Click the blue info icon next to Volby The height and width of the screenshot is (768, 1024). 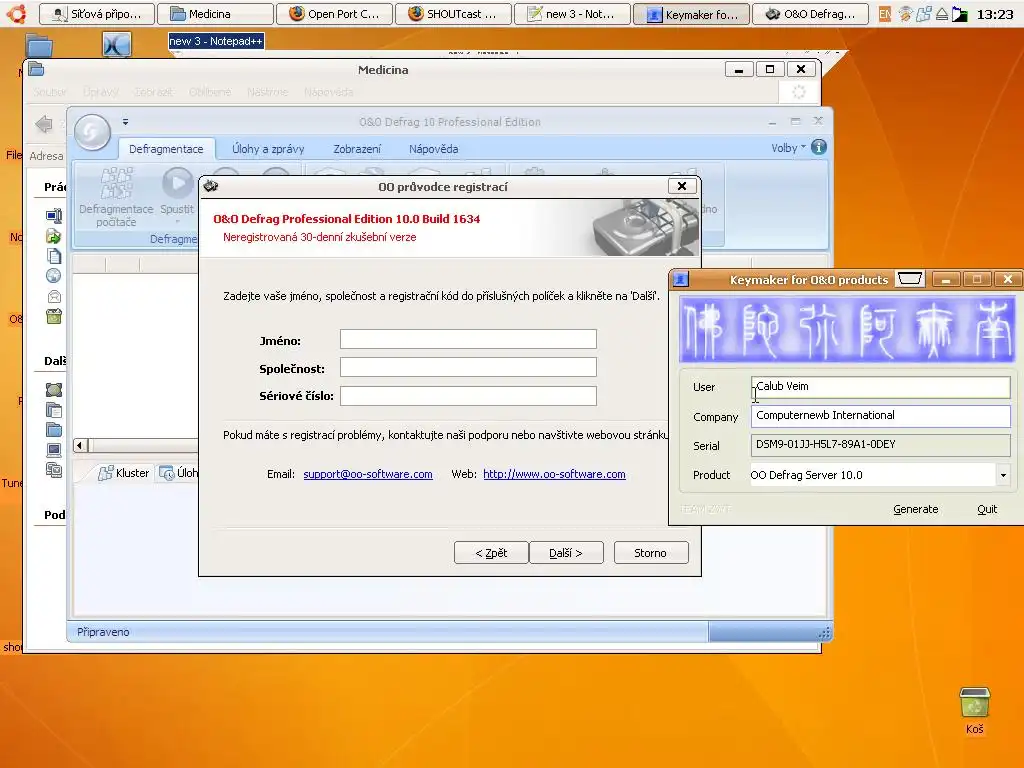point(818,147)
